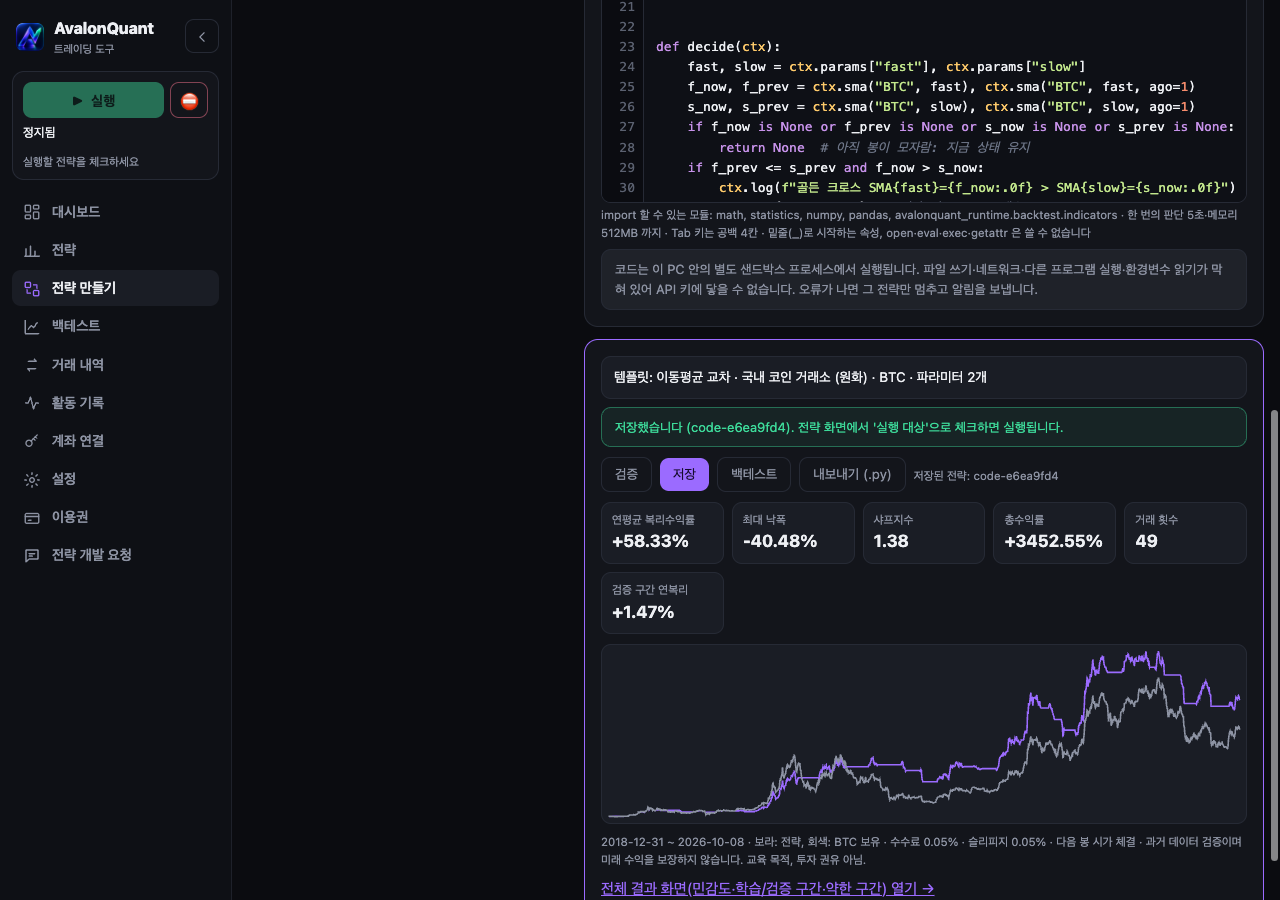Viewport: 1280px width, 900px height.
Task: Click the page vertical scrollbar thumb
Action: point(1274,635)
